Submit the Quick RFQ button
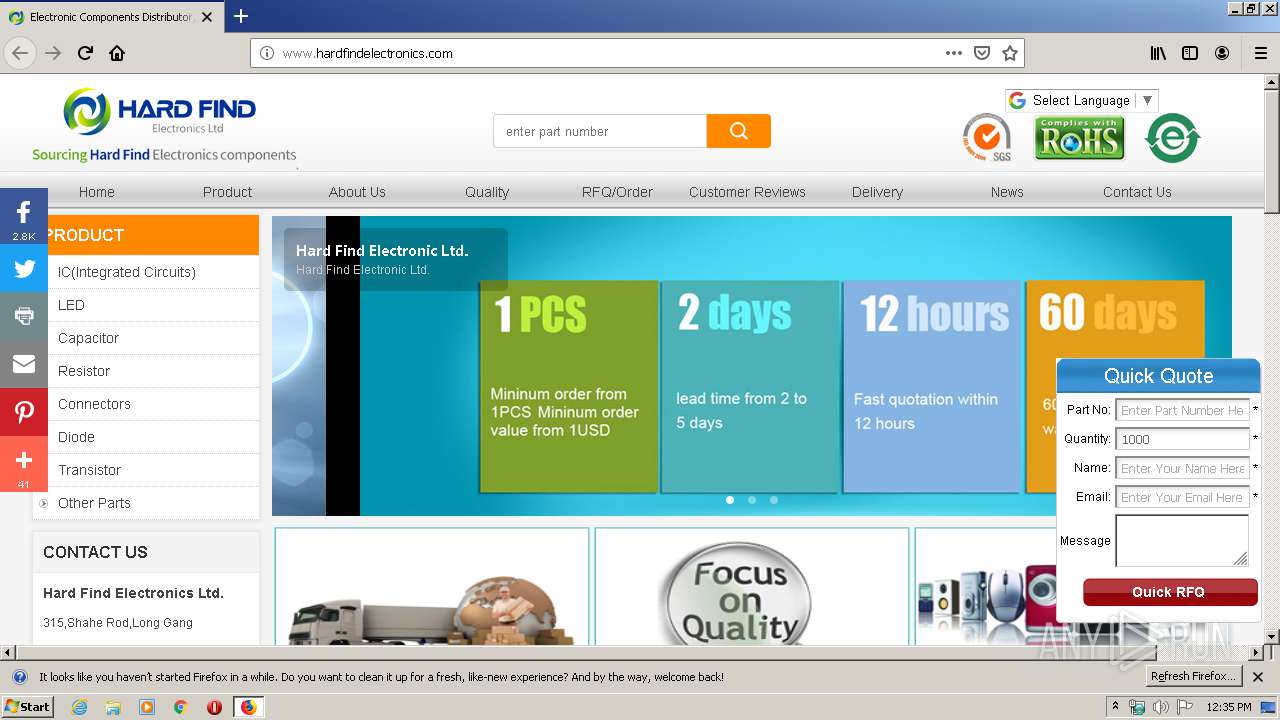This screenshot has width=1280, height=720. coord(1170,592)
